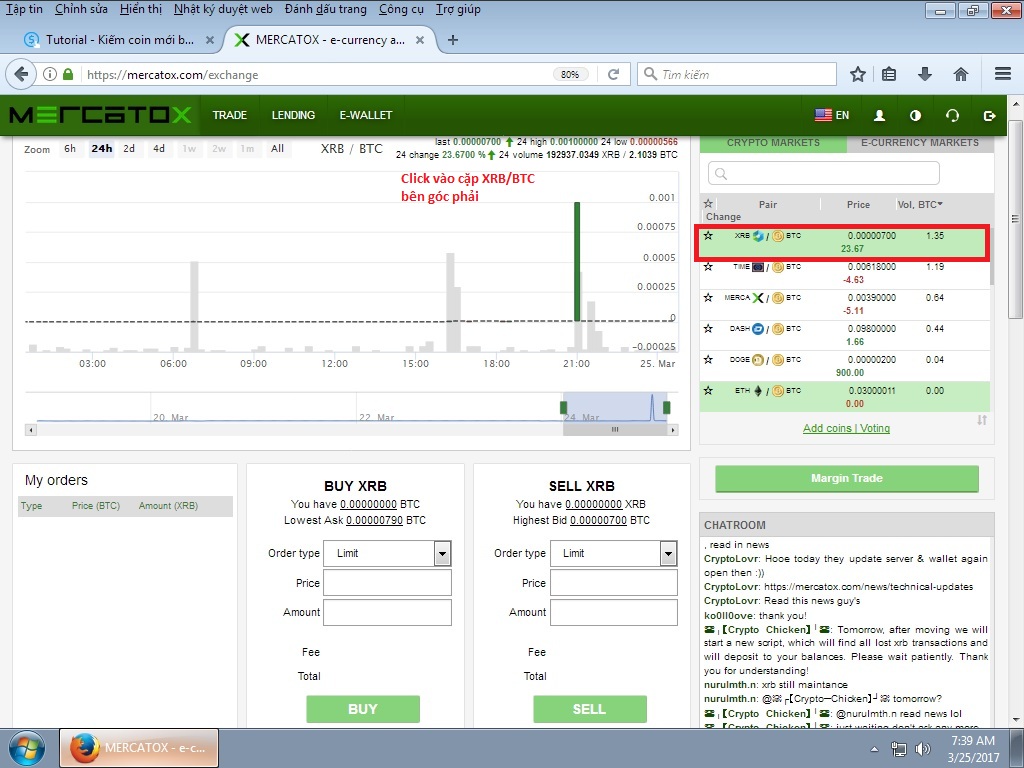The height and width of the screenshot is (768, 1024).
Task: Open the LENDING menu
Action: [x=293, y=115]
